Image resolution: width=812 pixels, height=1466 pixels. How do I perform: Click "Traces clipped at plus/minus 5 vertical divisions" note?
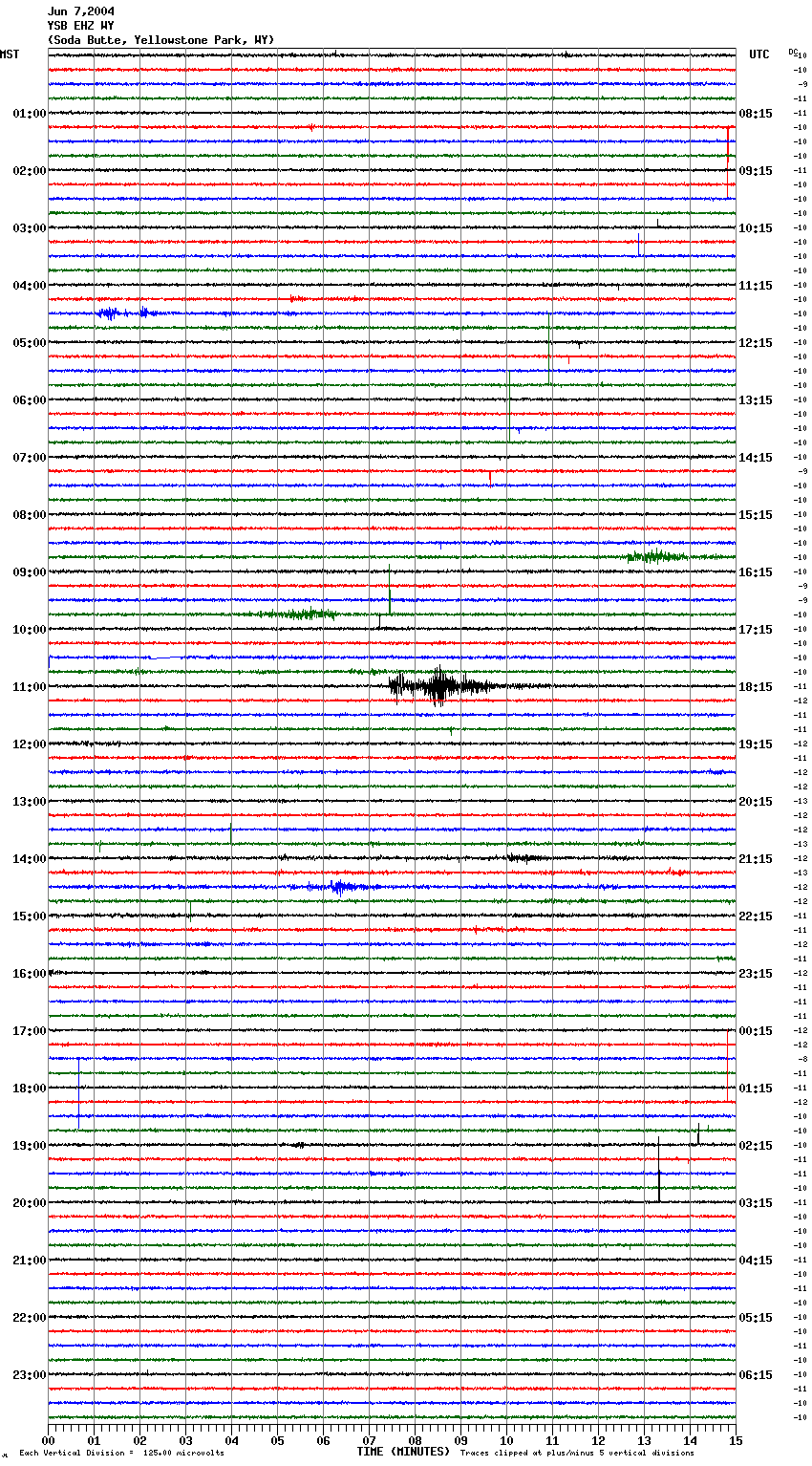(x=577, y=1453)
